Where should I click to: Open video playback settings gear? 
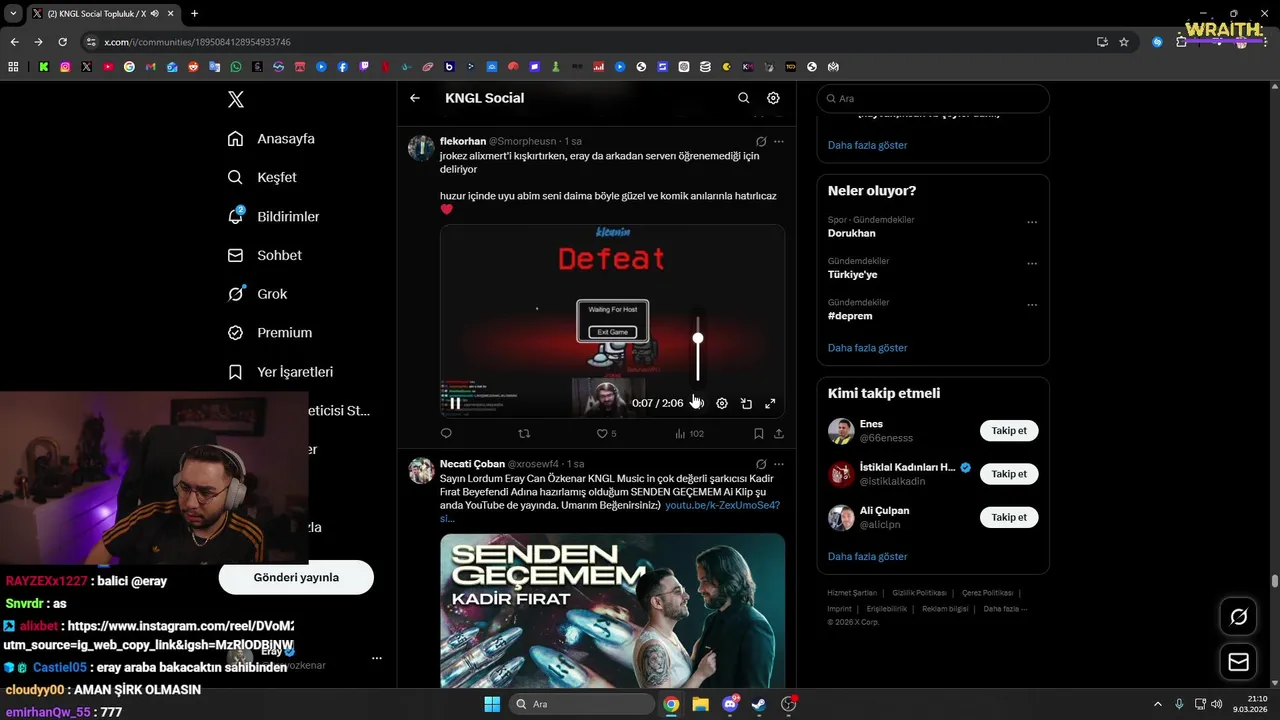coord(722,403)
